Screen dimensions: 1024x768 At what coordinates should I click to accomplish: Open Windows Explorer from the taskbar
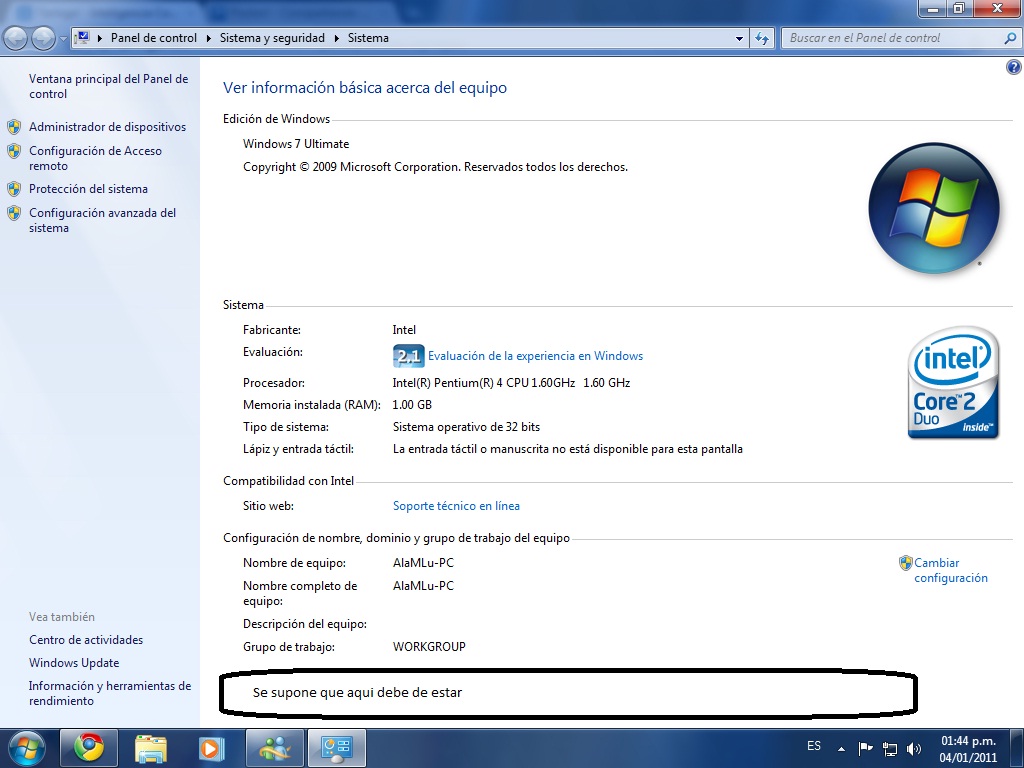[151, 748]
